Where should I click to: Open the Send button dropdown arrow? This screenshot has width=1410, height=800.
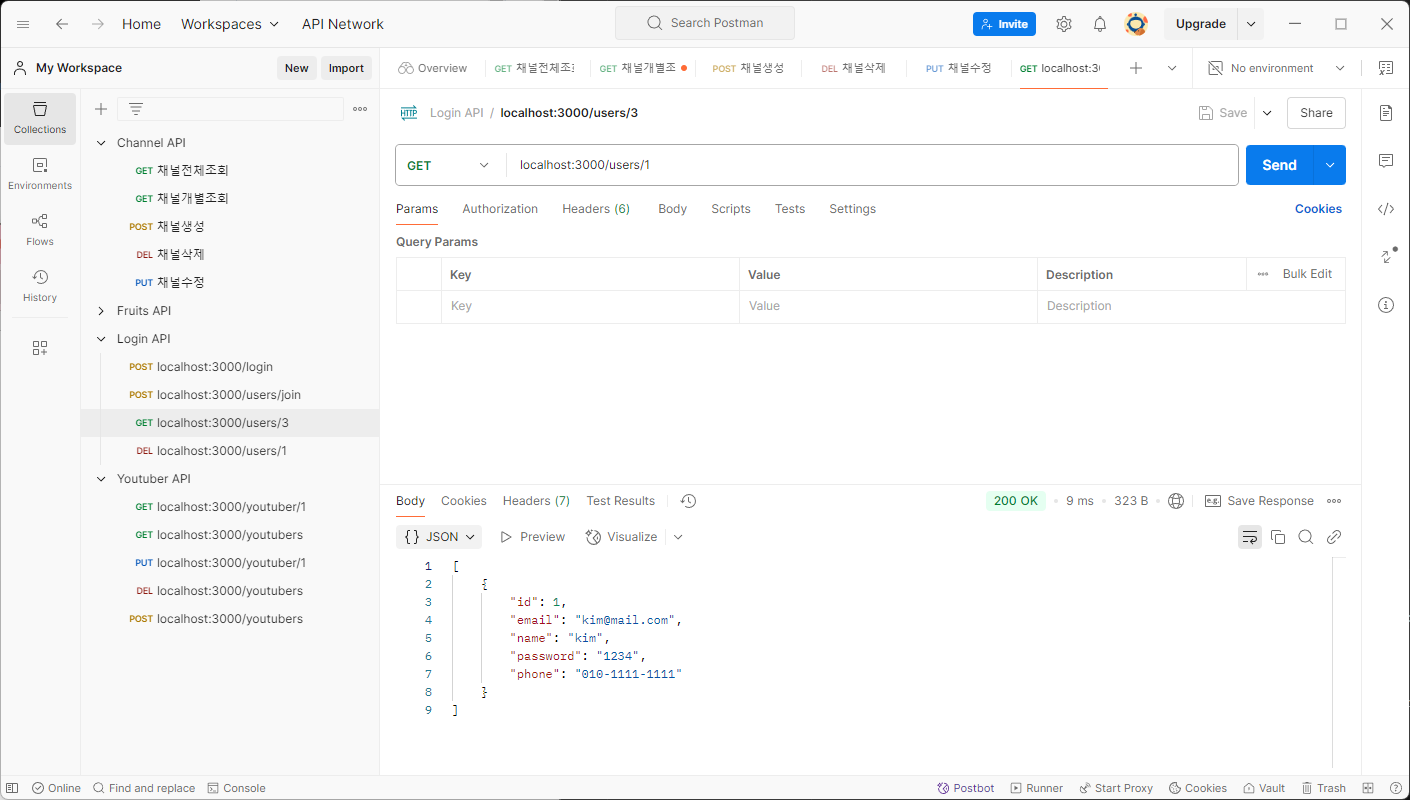(x=1329, y=165)
